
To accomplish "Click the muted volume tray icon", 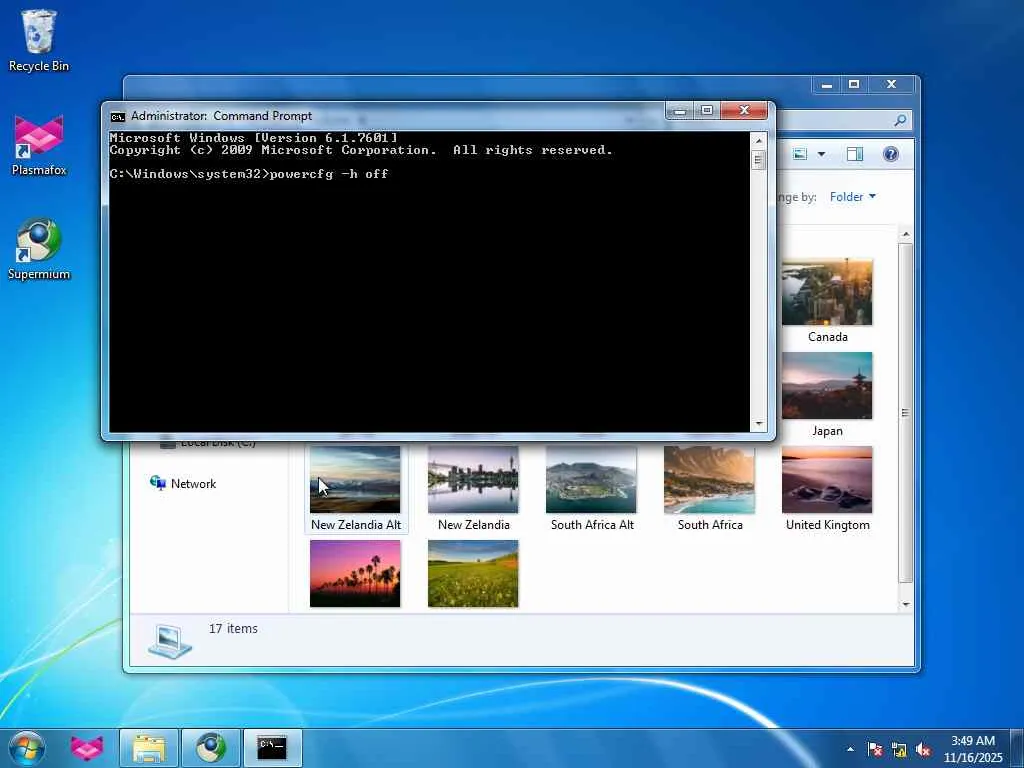I will [x=923, y=749].
